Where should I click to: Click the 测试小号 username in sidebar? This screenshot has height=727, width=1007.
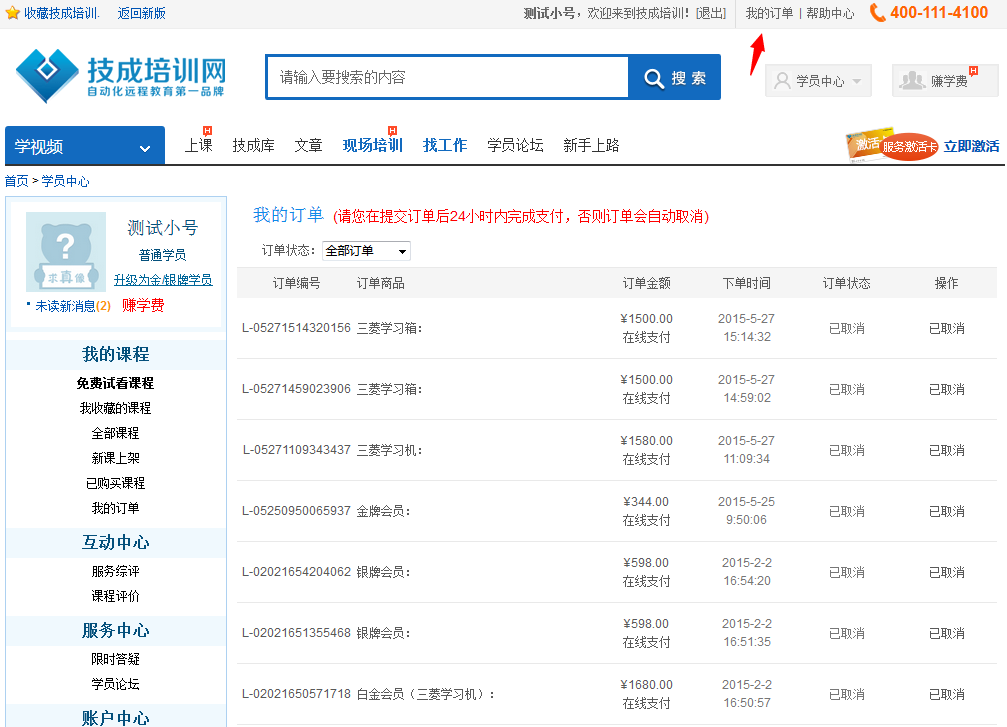click(x=162, y=228)
